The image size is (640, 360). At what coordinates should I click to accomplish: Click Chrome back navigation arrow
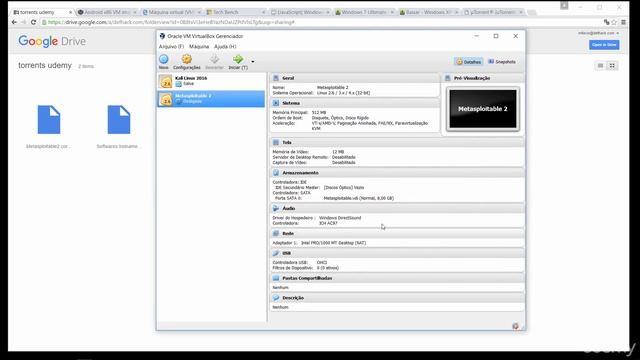tap(14, 22)
